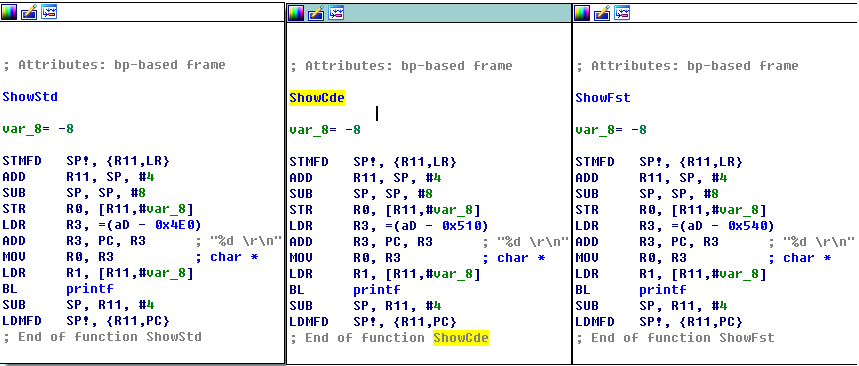
Task: Click LDR R1 var_8 line in ShowCde
Action: point(385,273)
